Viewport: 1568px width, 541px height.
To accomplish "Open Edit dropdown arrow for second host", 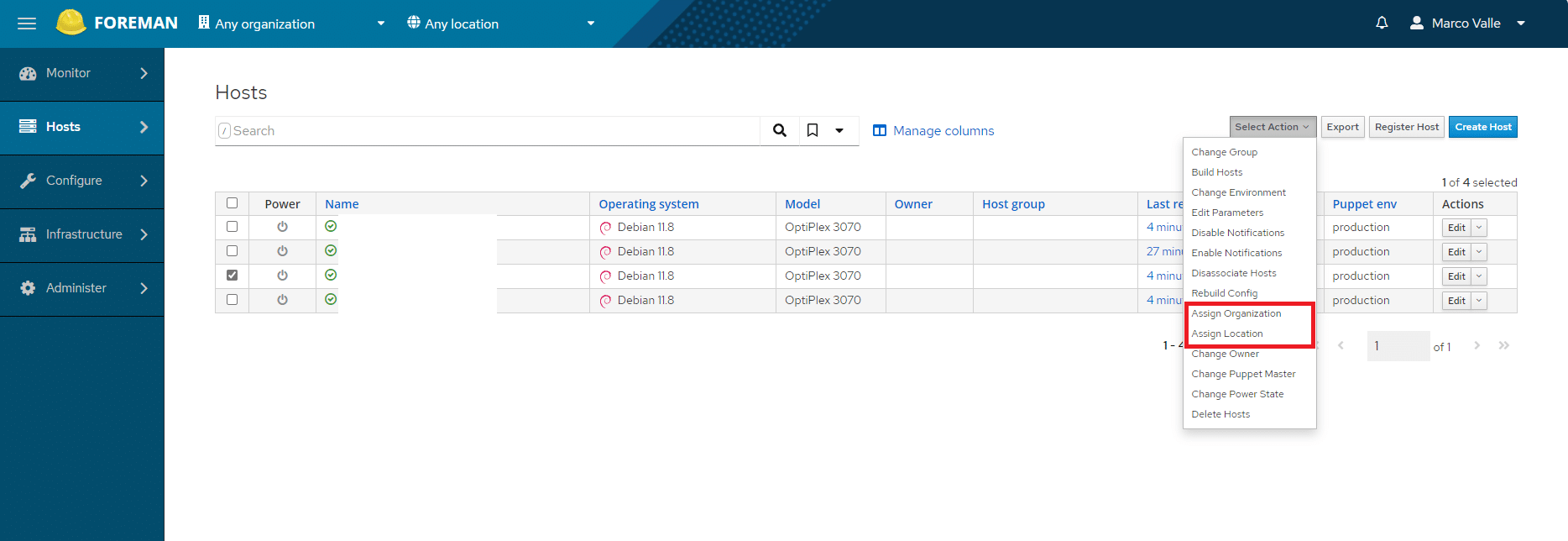I will 1479,252.
